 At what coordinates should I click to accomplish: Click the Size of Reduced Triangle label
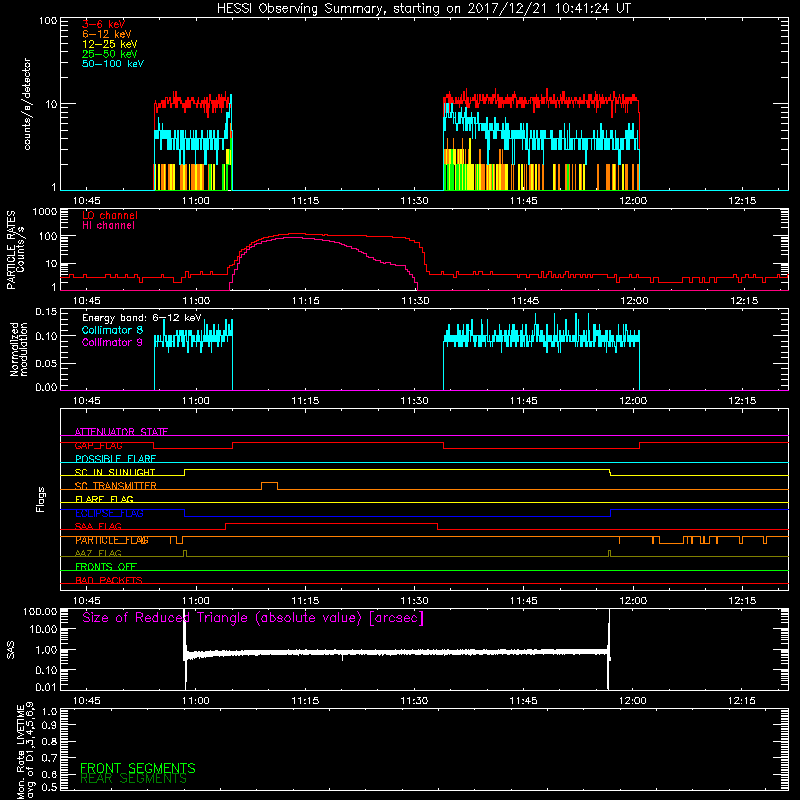point(253,618)
